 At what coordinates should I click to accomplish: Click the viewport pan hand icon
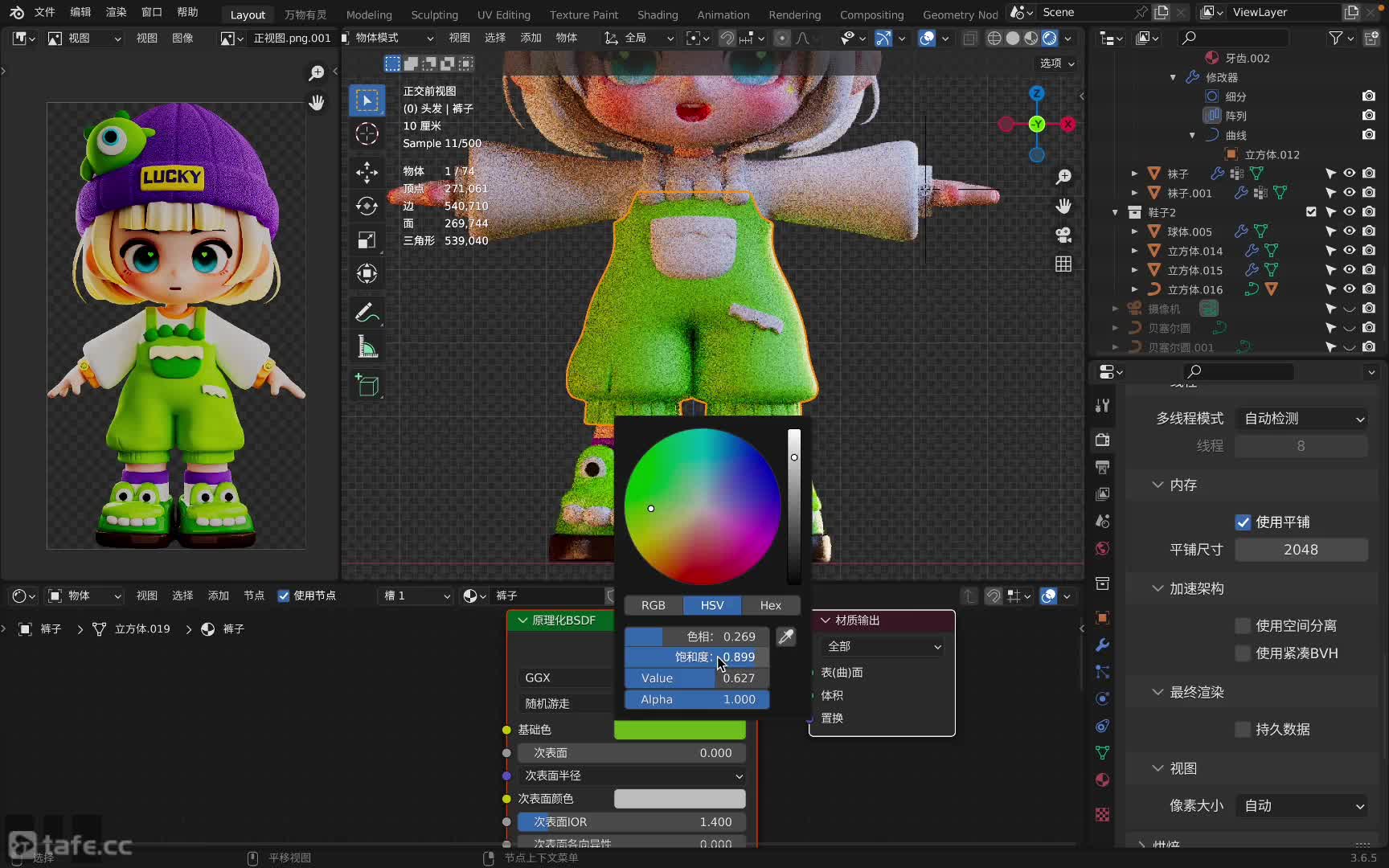pos(1063,206)
